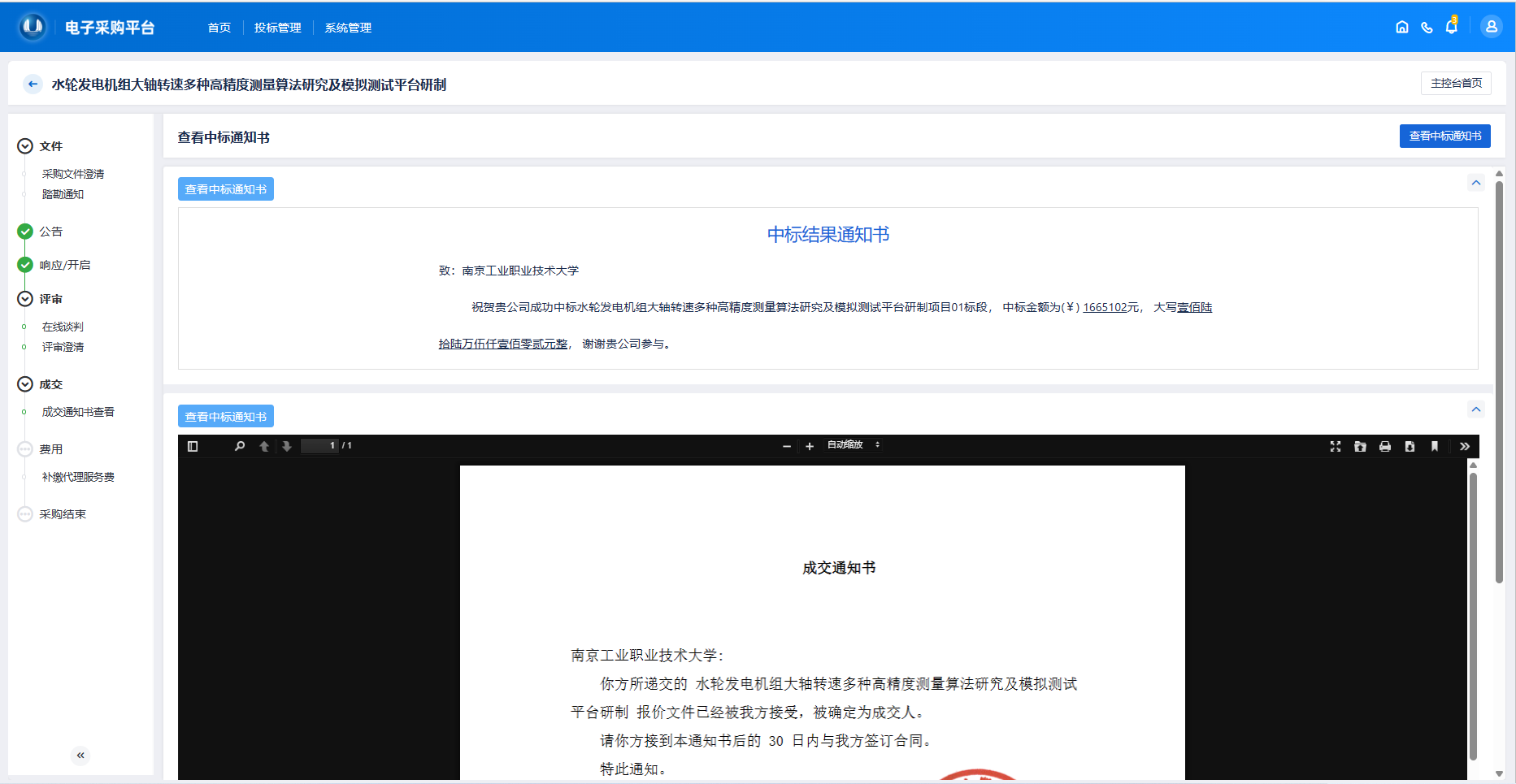Zoom out the PDF with the minus control
1516x784 pixels.
[785, 446]
